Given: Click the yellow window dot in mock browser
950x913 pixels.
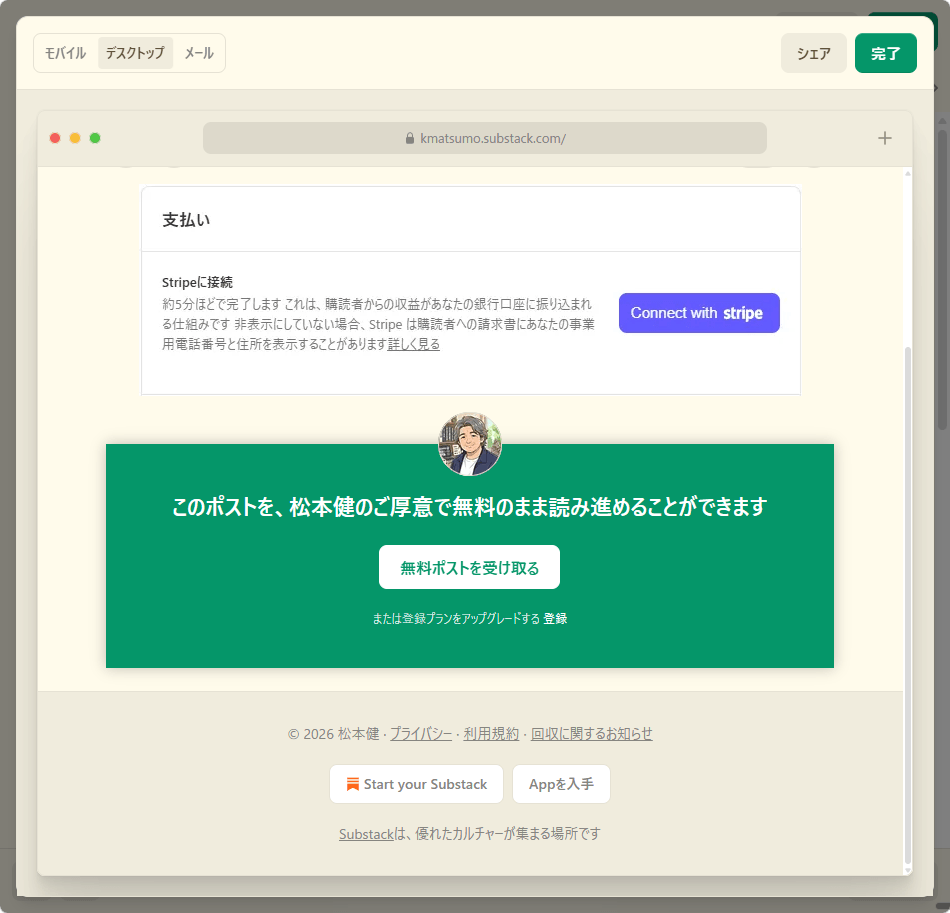Looking at the screenshot, I should (x=75, y=138).
